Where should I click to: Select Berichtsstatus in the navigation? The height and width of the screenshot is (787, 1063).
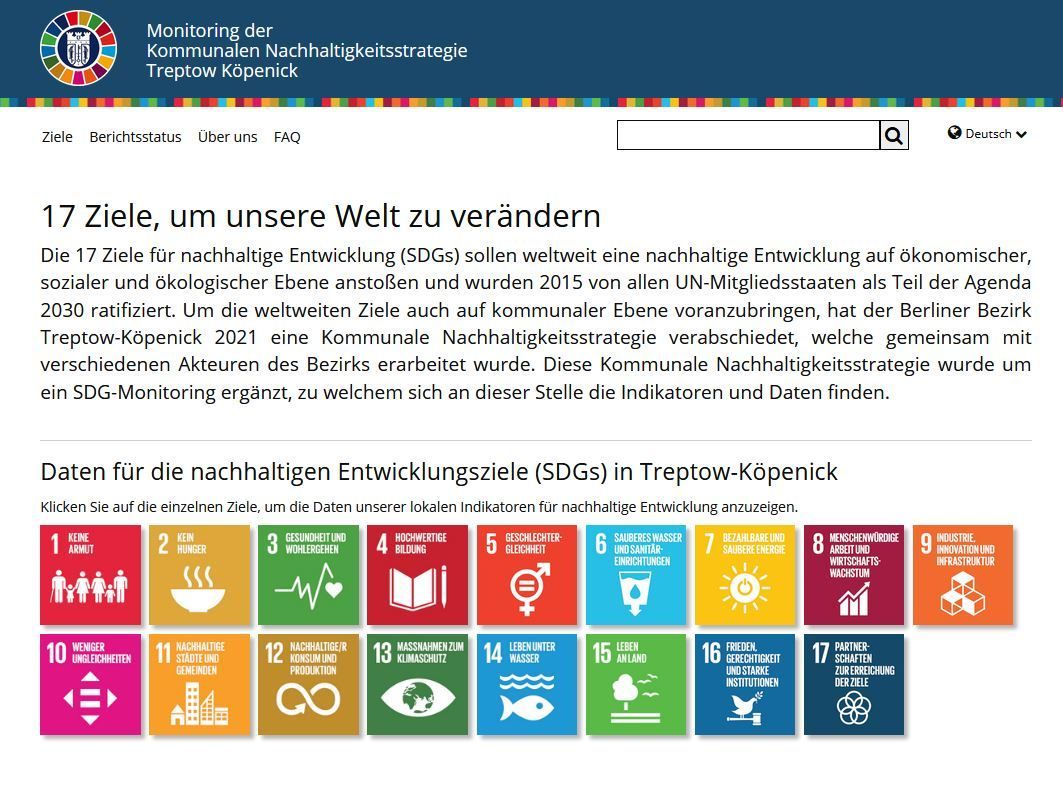tap(134, 137)
